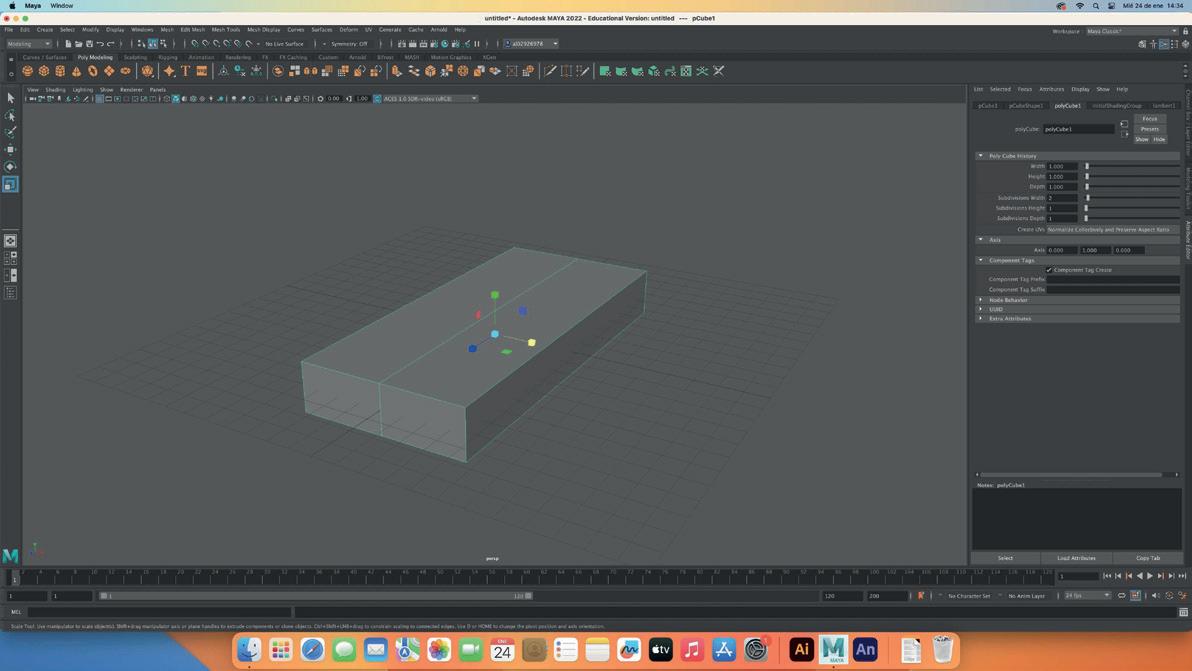Click the Multi-Cut tool shelf icon

point(550,71)
